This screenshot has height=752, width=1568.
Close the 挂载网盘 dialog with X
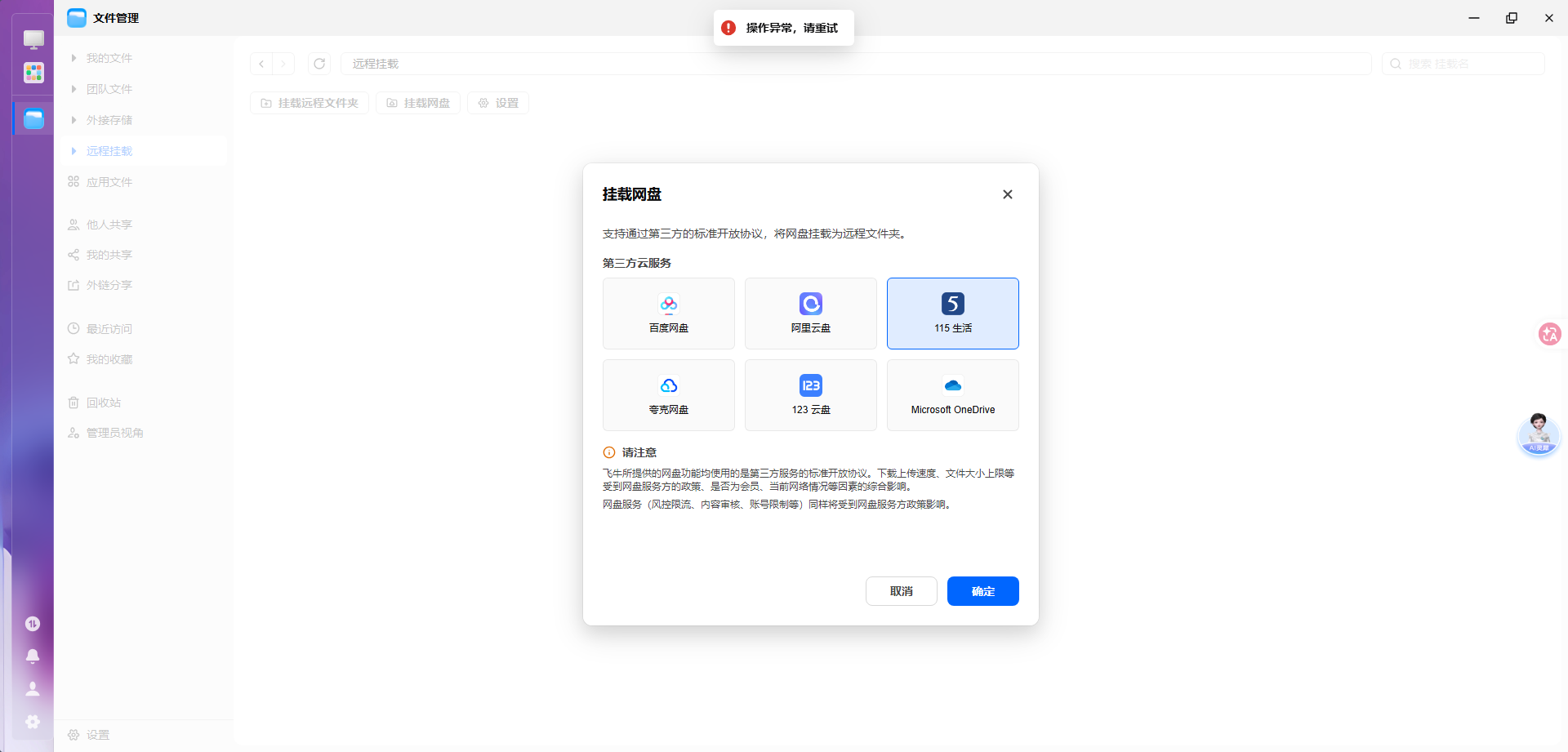click(1008, 194)
